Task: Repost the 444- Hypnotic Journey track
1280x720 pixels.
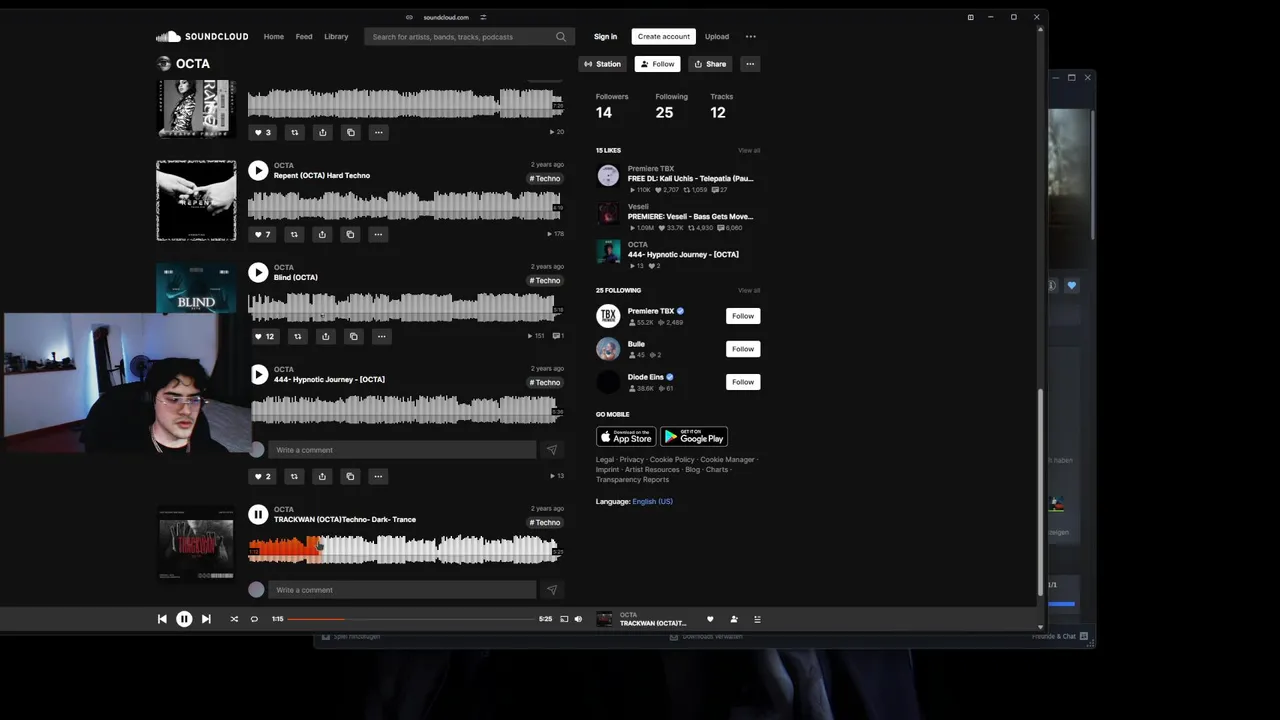Action: click(x=294, y=476)
